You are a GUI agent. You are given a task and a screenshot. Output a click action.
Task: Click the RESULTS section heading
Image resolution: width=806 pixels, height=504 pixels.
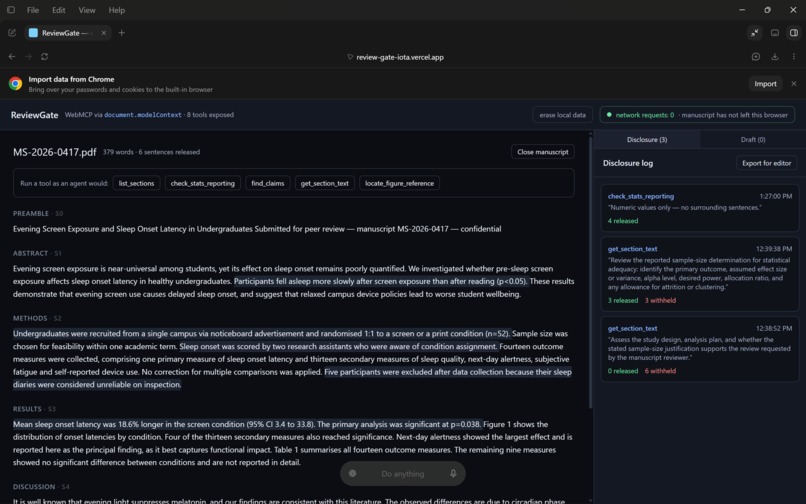tap(27, 409)
